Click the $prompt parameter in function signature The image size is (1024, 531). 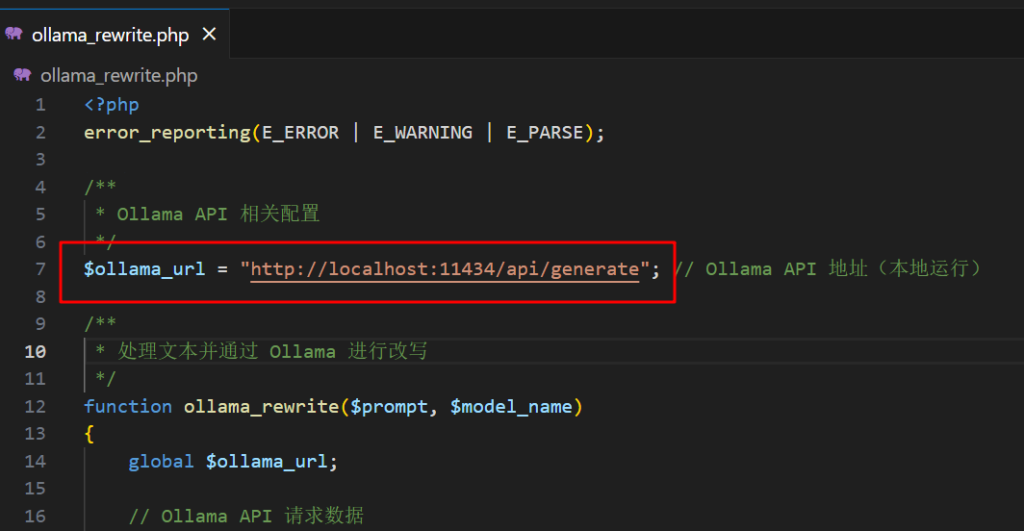point(389,406)
